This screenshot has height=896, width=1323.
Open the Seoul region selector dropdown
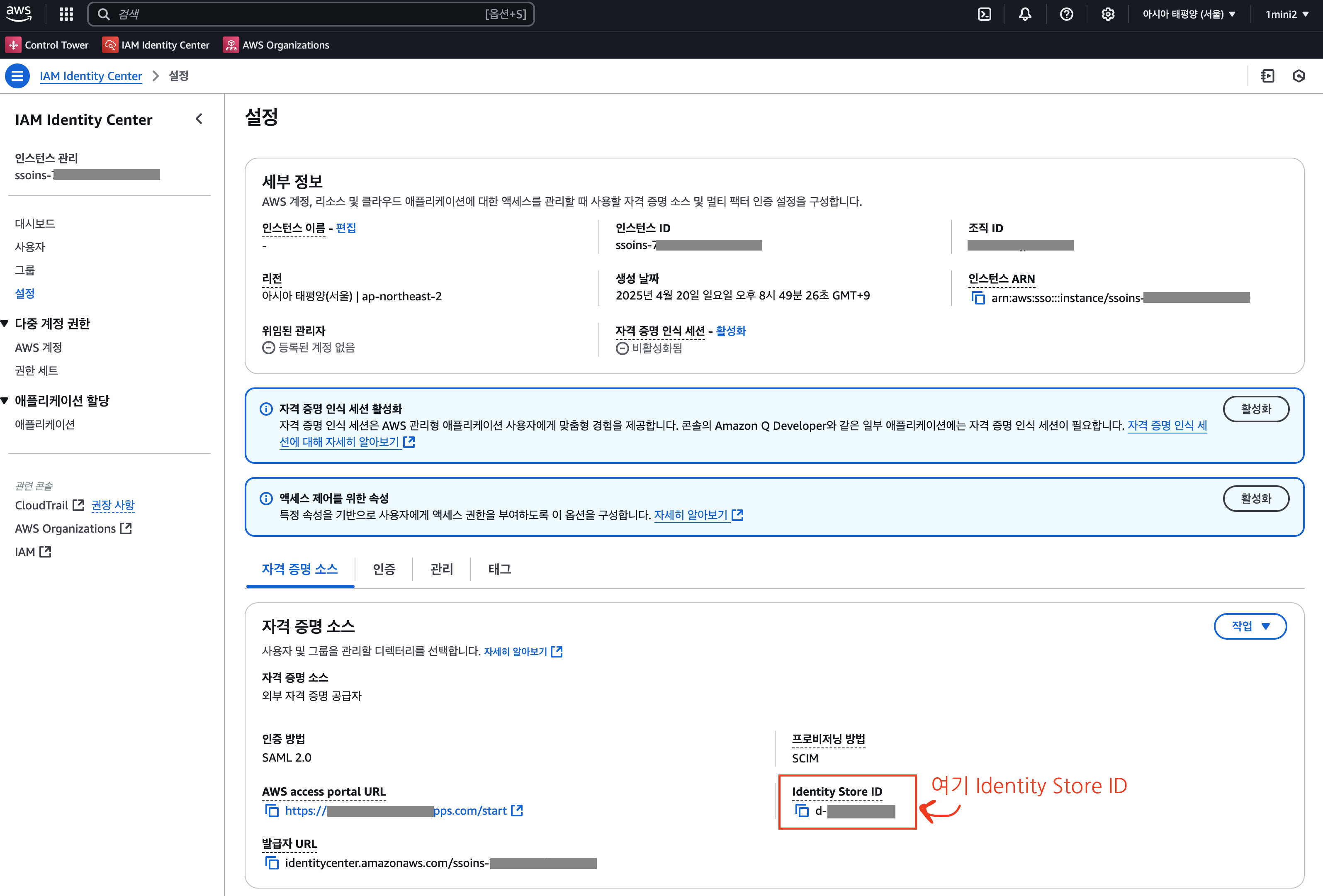[1188, 14]
